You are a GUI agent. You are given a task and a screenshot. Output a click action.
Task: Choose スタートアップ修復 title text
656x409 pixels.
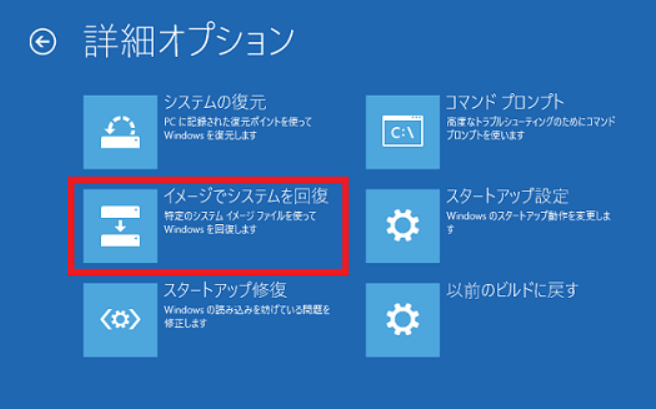[x=225, y=290]
